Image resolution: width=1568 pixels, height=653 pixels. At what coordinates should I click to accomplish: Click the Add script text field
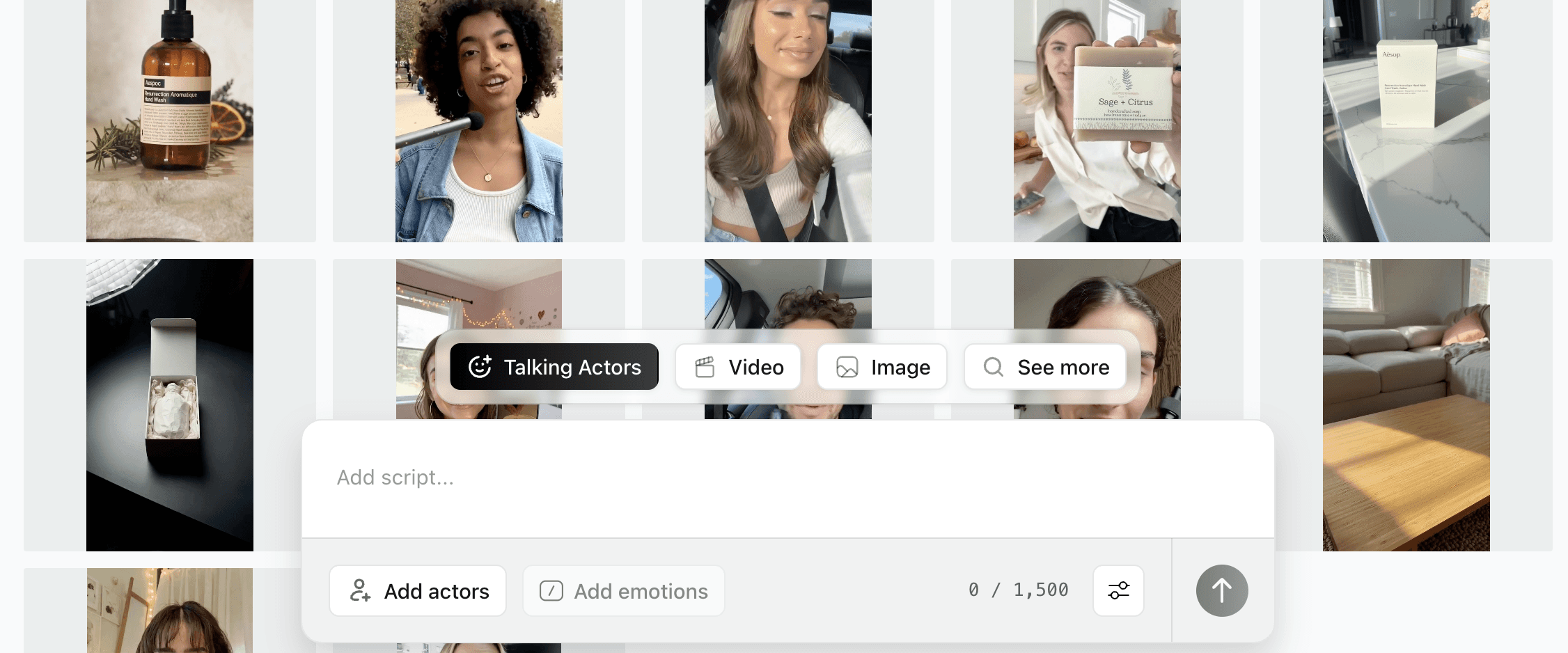[787, 478]
